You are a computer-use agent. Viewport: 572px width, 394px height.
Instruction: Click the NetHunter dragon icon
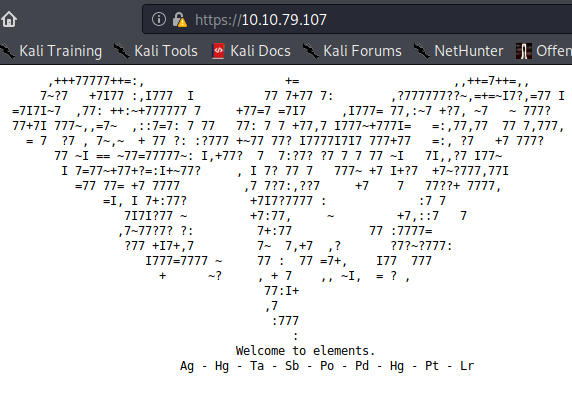[x=422, y=51]
